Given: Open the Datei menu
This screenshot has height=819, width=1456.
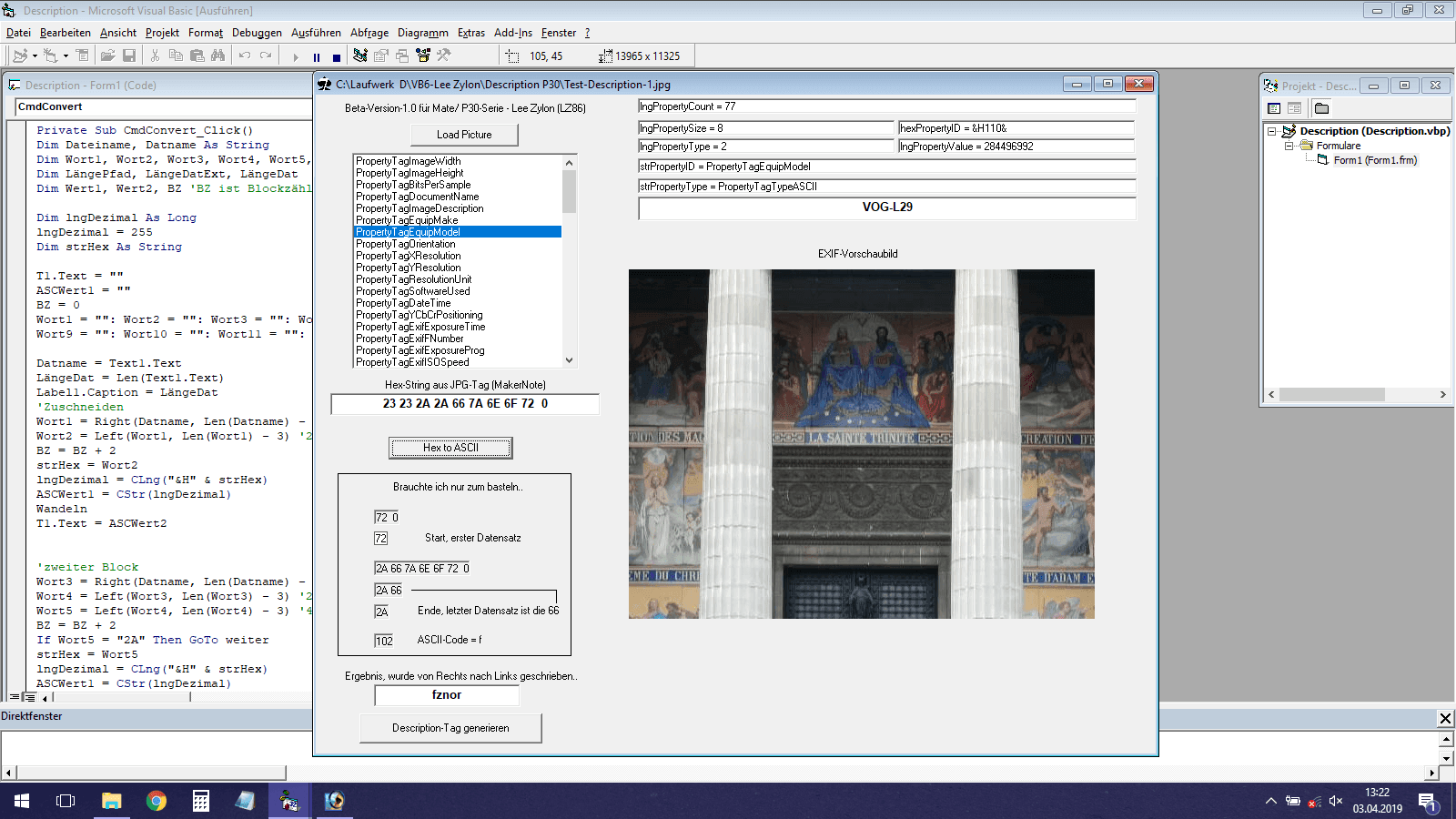Looking at the screenshot, I should [18, 33].
